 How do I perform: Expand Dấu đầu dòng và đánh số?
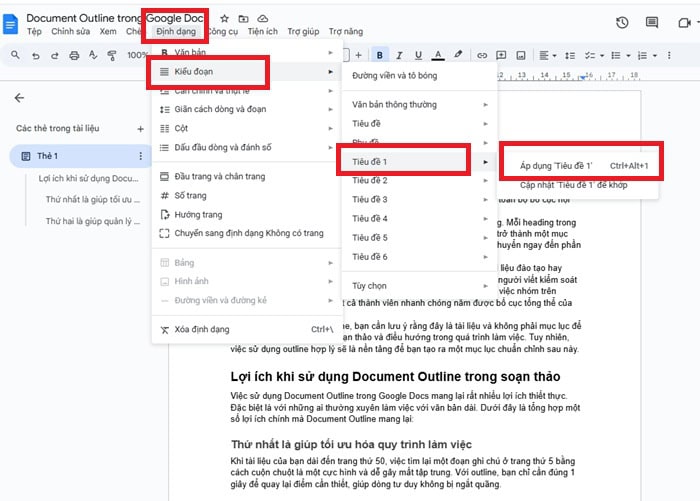click(x=247, y=147)
